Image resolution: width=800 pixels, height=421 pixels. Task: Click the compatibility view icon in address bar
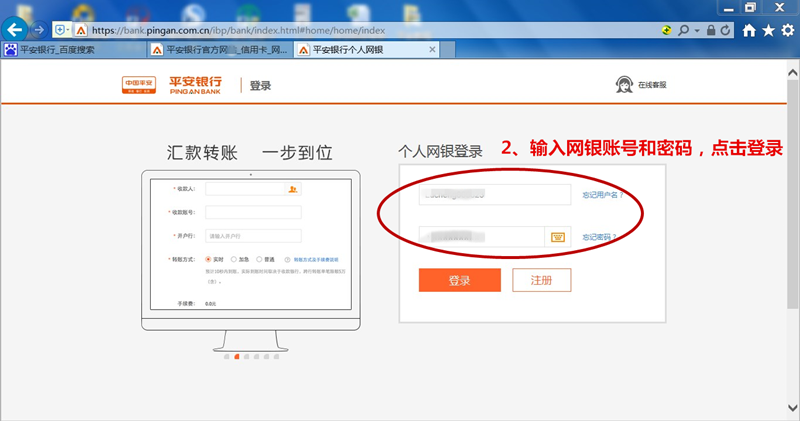click(x=666, y=30)
